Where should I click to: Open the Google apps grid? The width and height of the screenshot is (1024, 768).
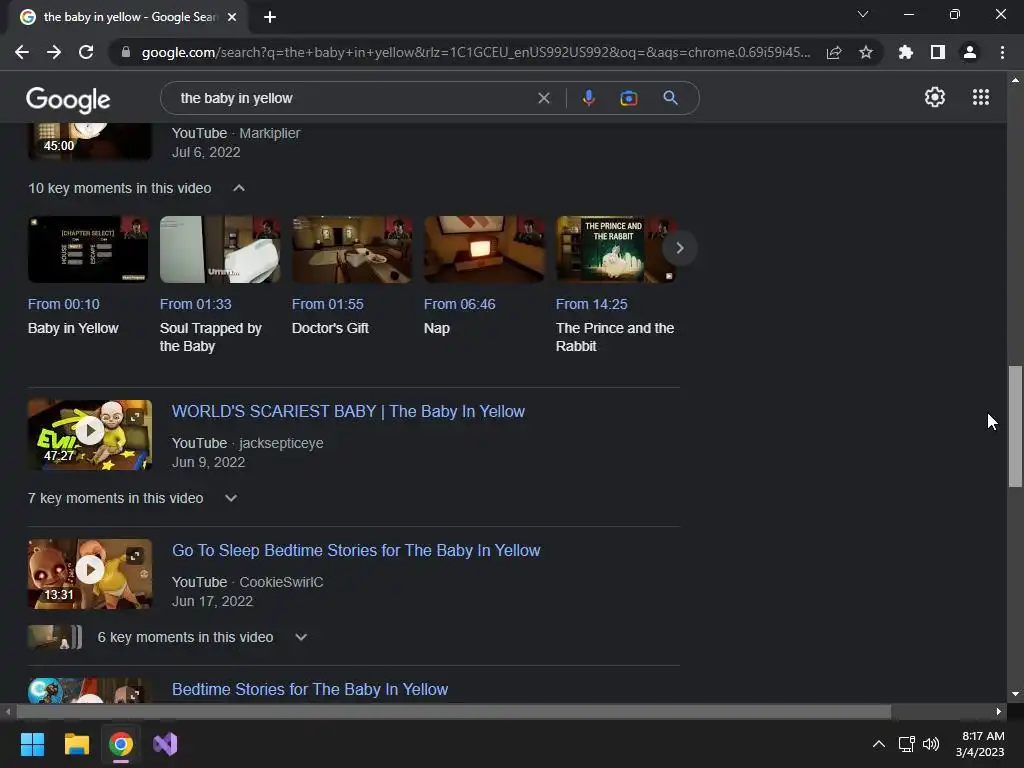[981, 97]
